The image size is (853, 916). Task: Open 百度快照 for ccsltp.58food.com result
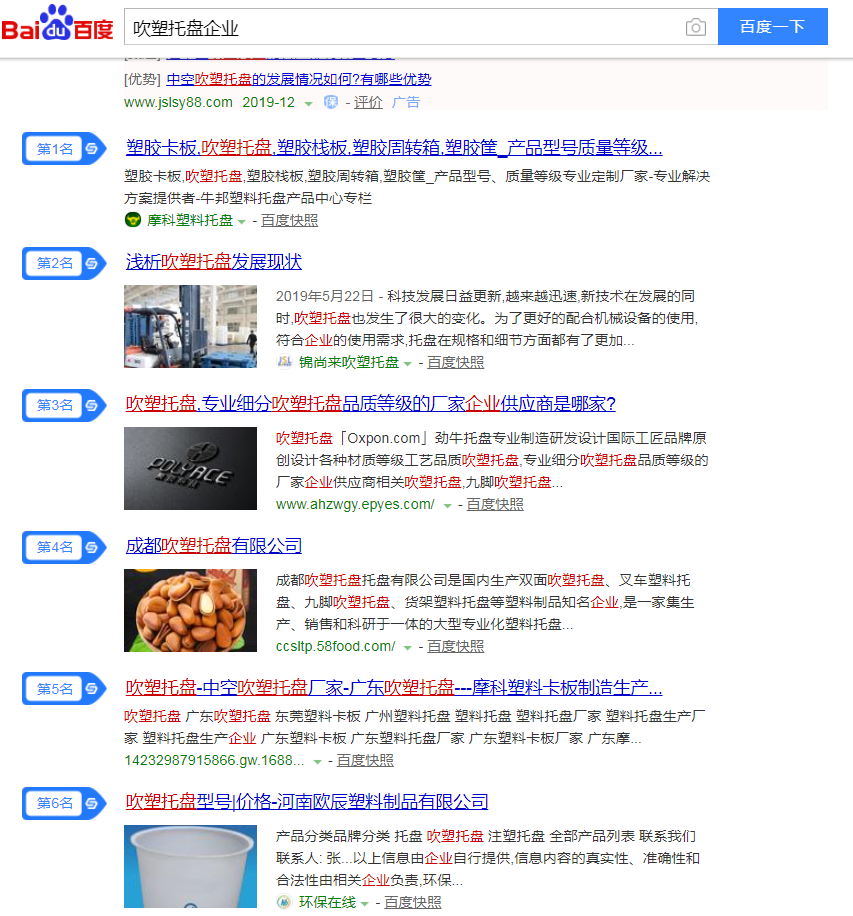(x=455, y=646)
